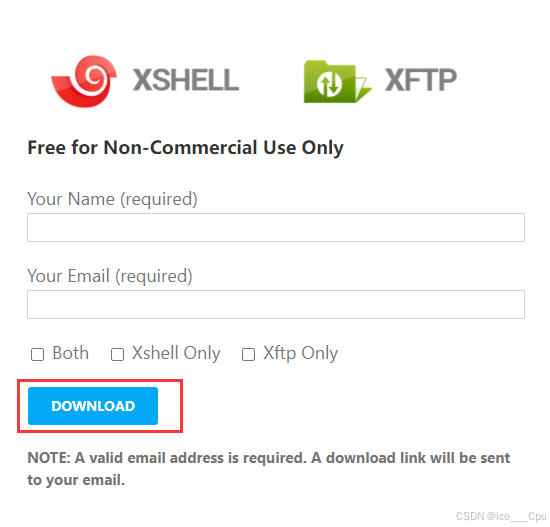
Task: Click the XSHELL wordmark text
Action: pos(186,80)
